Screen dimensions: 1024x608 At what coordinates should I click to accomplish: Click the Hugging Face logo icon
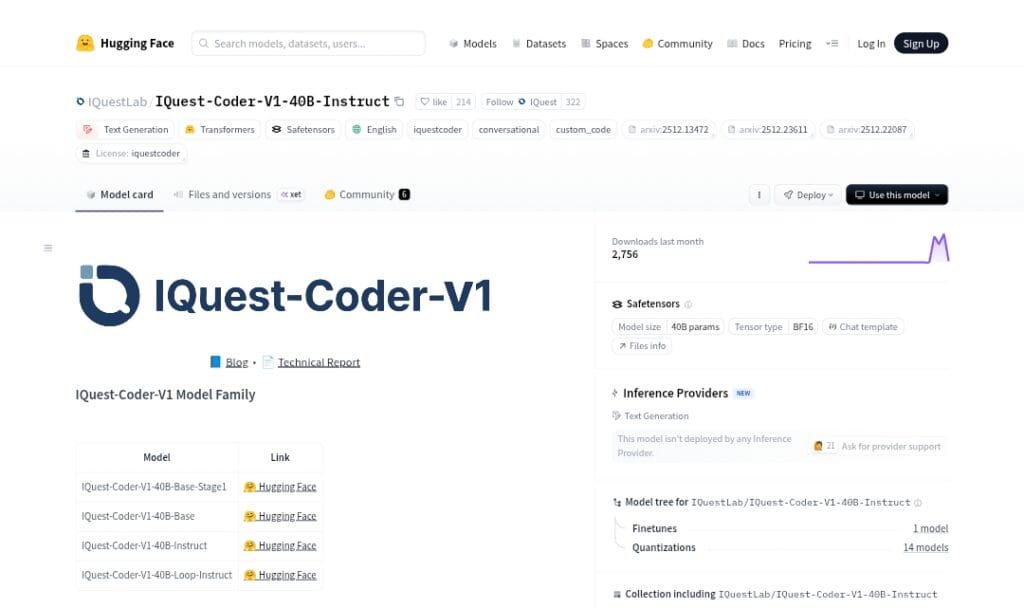pos(85,43)
